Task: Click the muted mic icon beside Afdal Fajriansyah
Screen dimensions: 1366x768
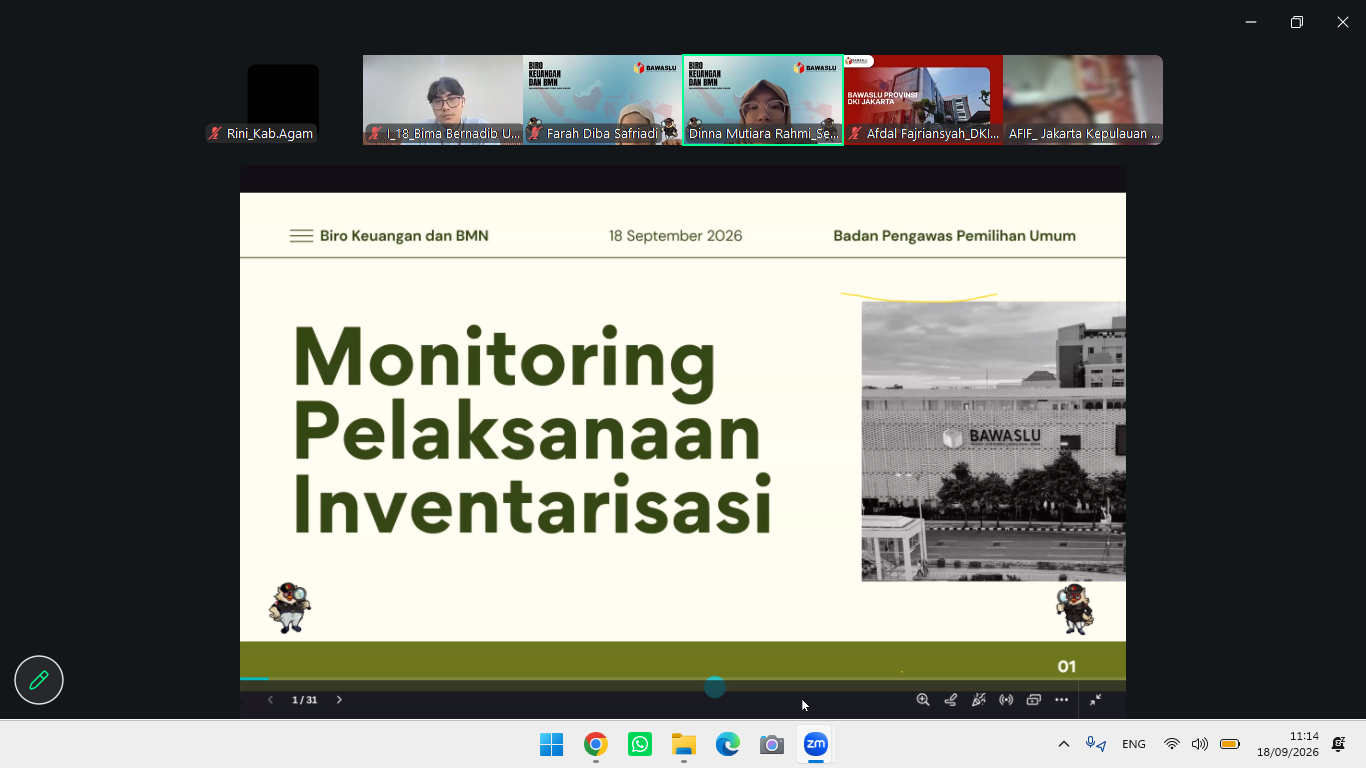Action: (855, 133)
